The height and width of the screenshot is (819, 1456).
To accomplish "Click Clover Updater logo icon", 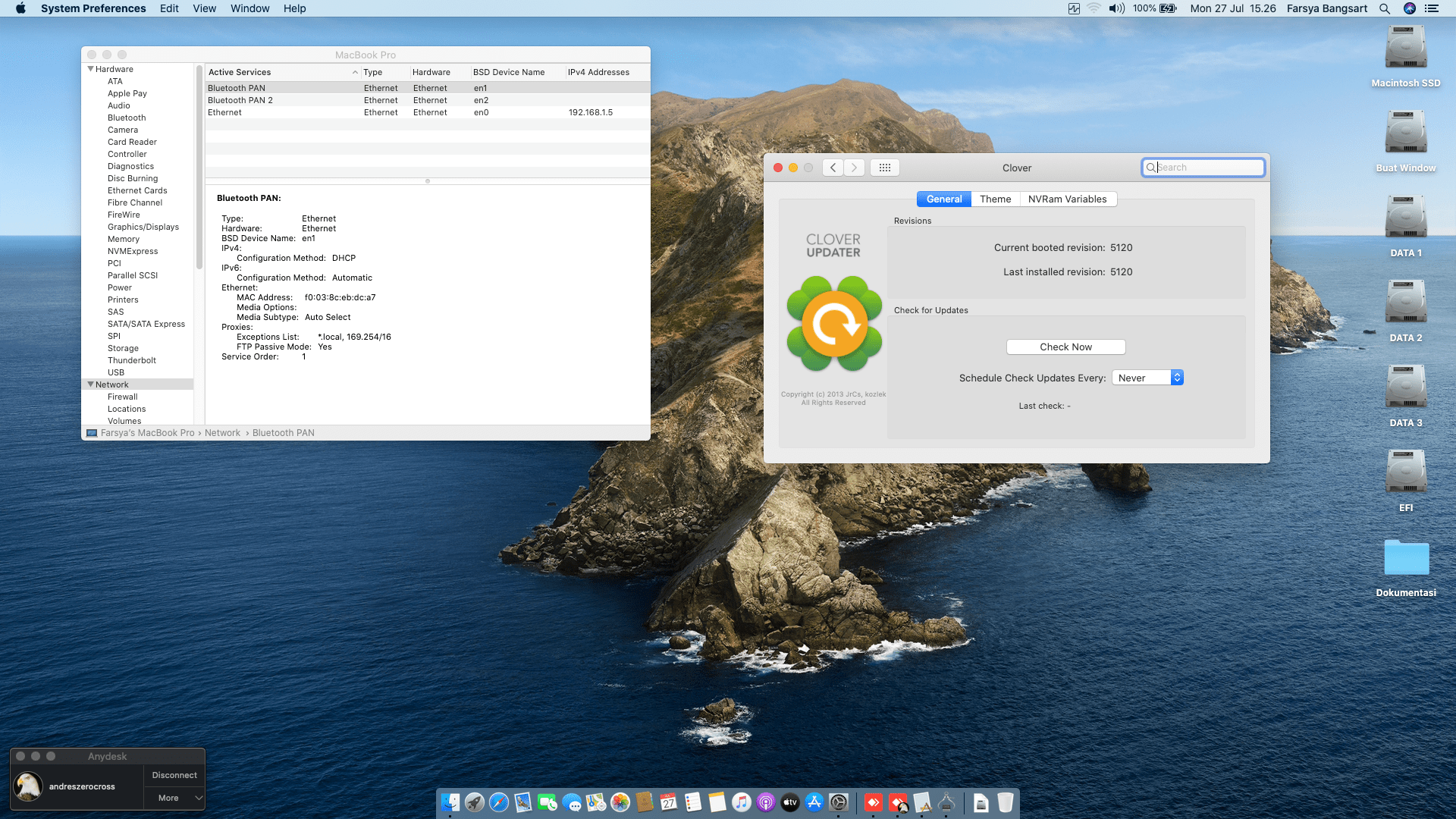I will 834,324.
